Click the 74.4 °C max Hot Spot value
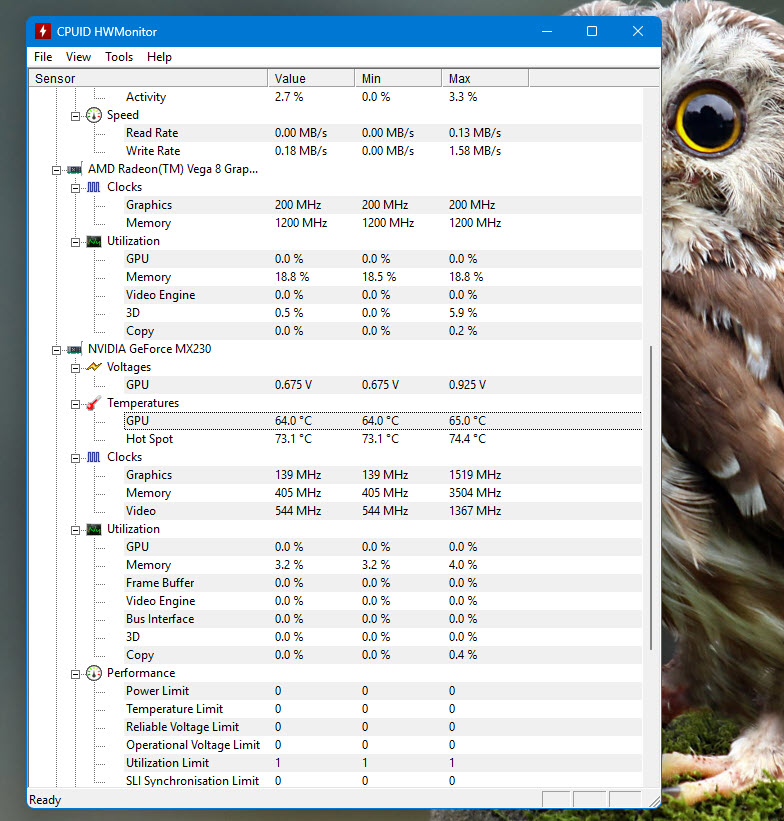Viewport: 784px width, 821px height. (467, 439)
